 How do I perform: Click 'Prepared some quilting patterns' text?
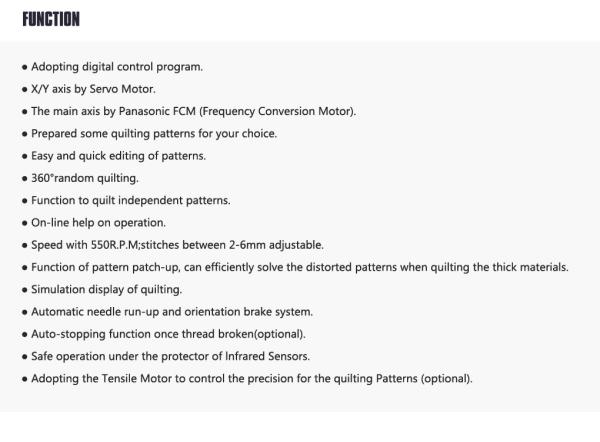pos(154,134)
